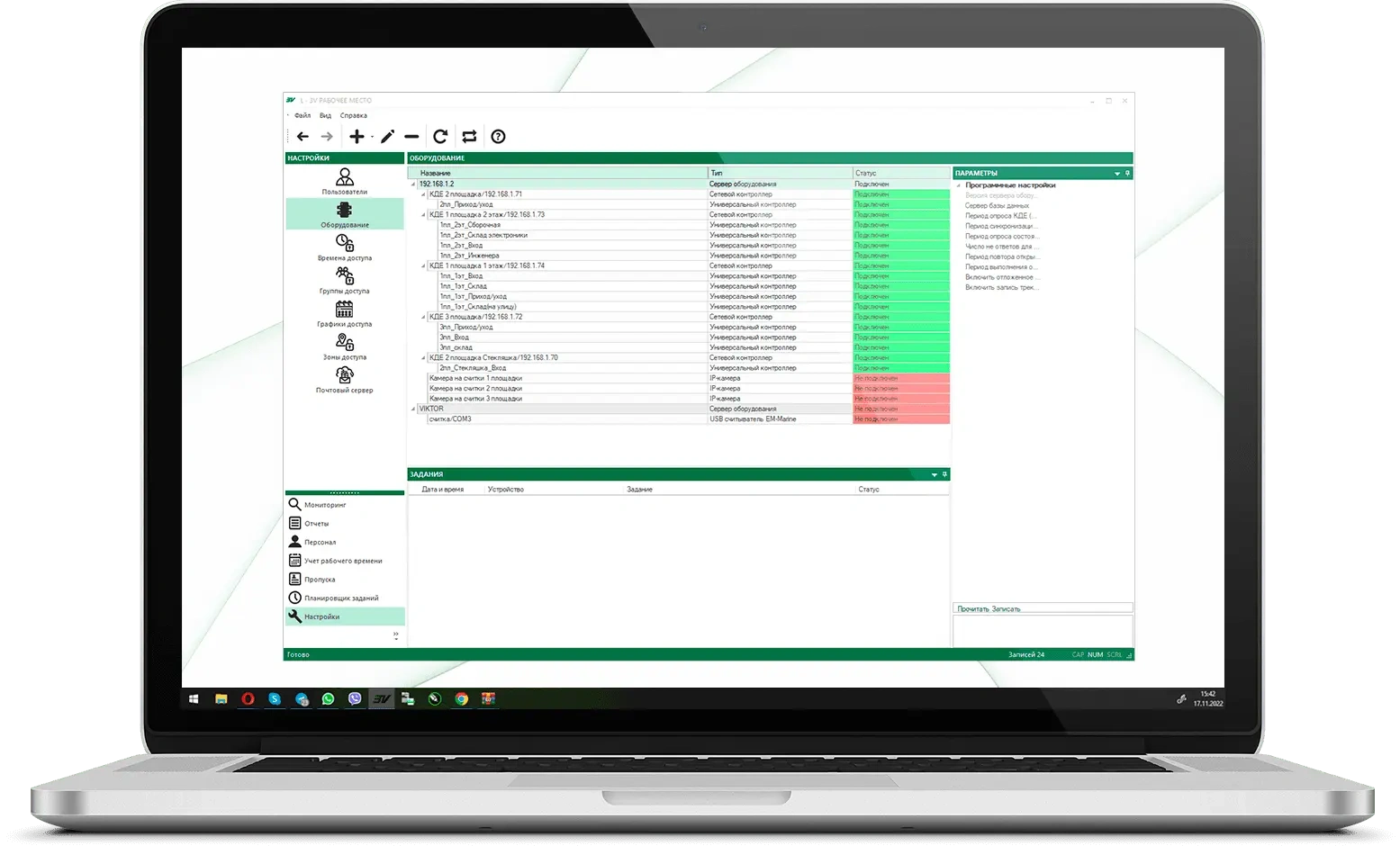Open Мониторинг in navigation pane
This screenshot has height=846, width=1400.
click(x=324, y=505)
